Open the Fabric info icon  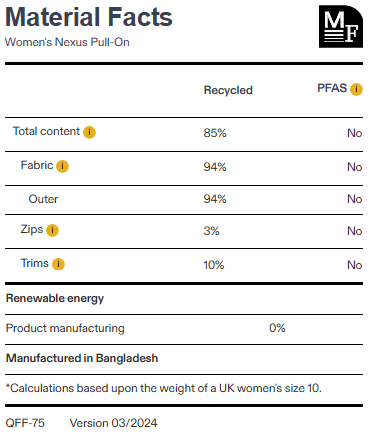(62, 166)
